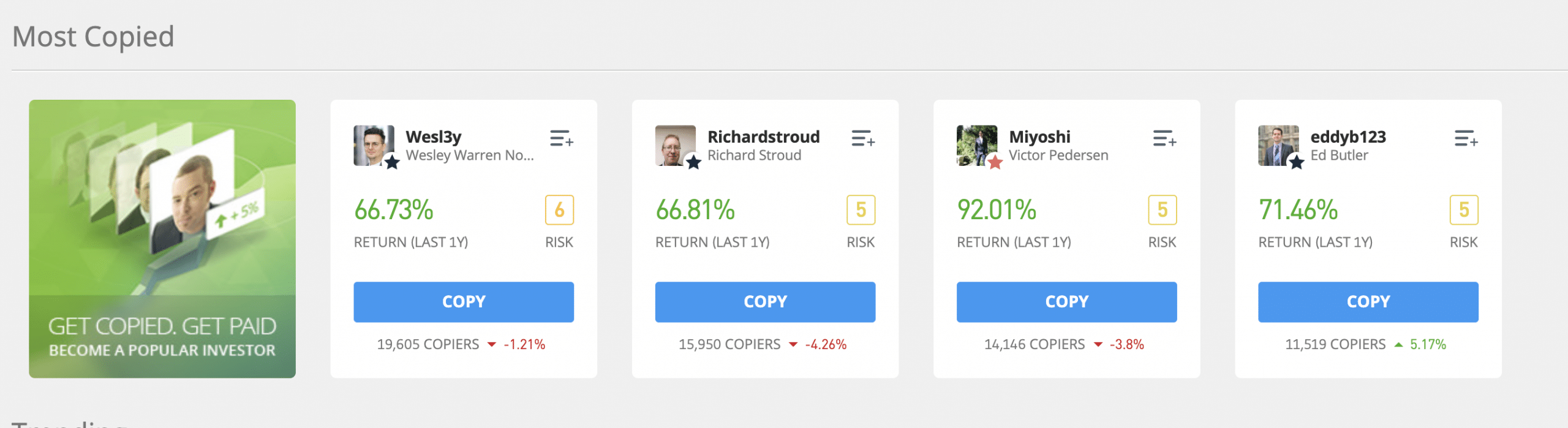Click eddyb123 username link
Viewport: 1568px width, 428px height.
[x=1347, y=137]
